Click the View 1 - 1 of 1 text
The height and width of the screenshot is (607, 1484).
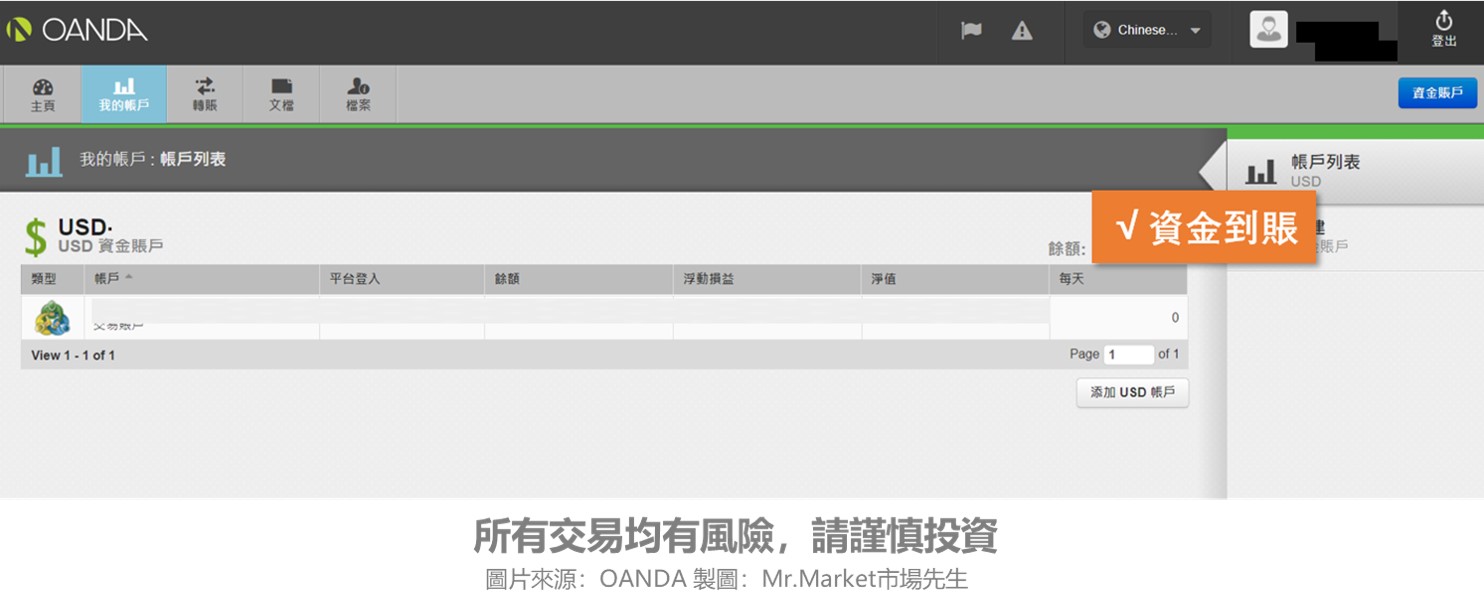pos(73,355)
